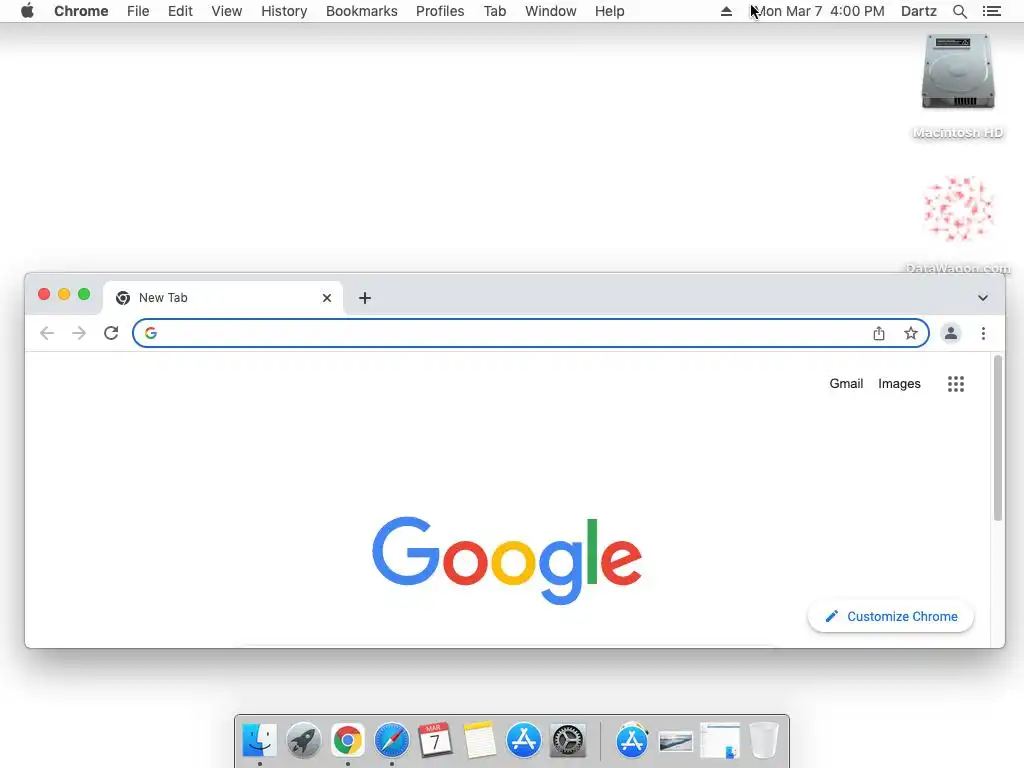Screen dimensions: 1024x768
Task: Open the applications folder stack in Dock
Action: [x=632, y=741]
